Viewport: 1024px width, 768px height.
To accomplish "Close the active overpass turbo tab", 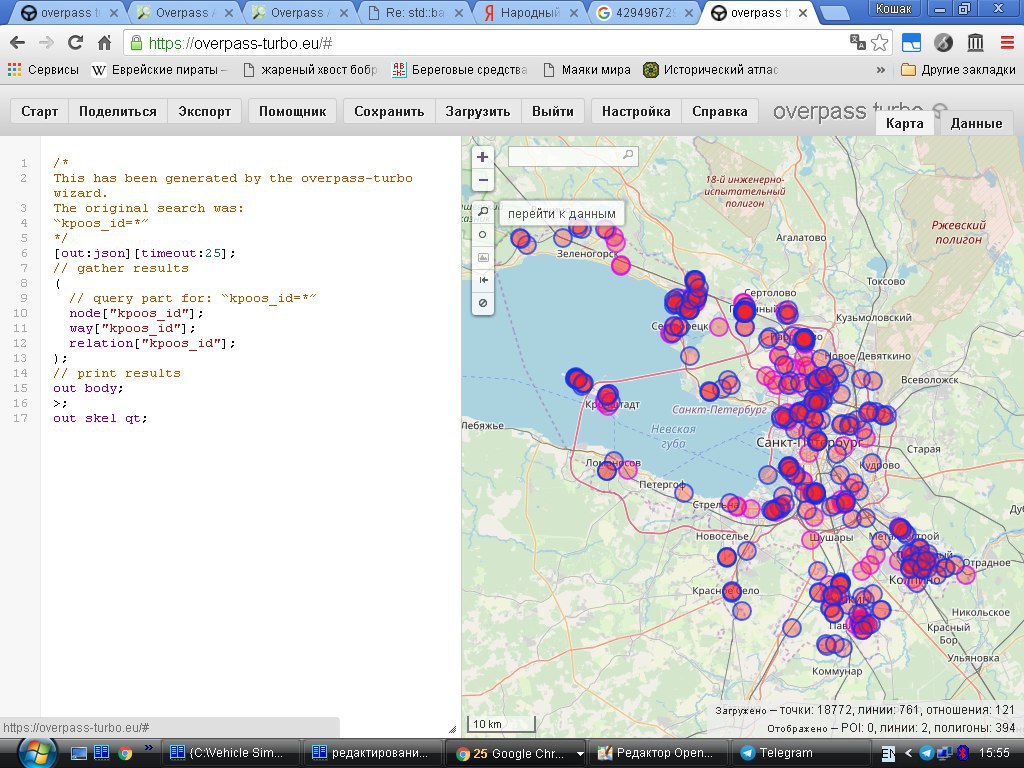I will click(803, 12).
